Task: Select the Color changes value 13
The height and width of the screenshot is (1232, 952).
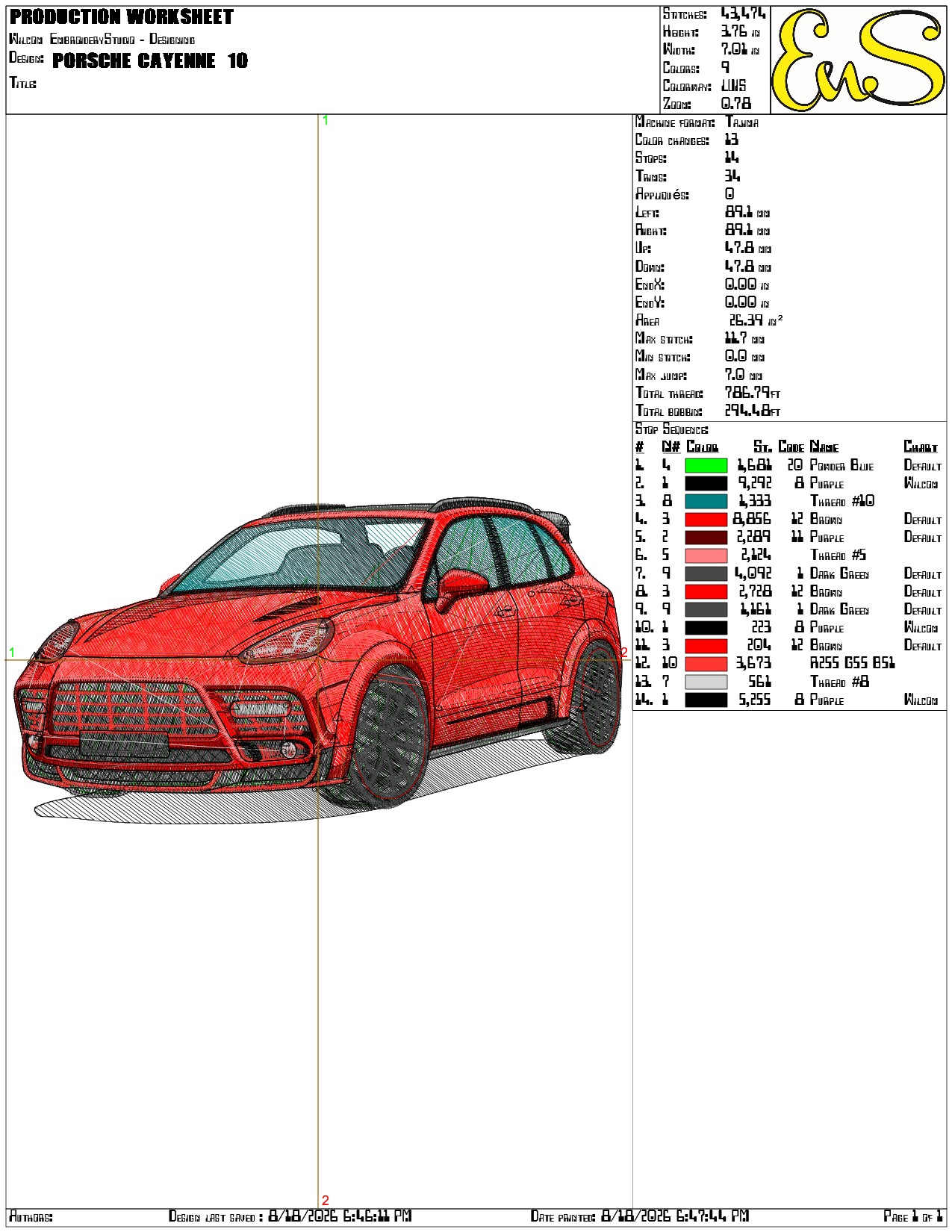Action: click(731, 140)
